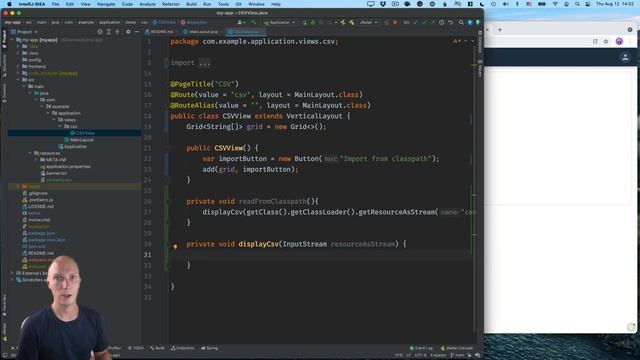Select MainLayout in the project tree
Screen dimensions: 640x360
coord(82,140)
